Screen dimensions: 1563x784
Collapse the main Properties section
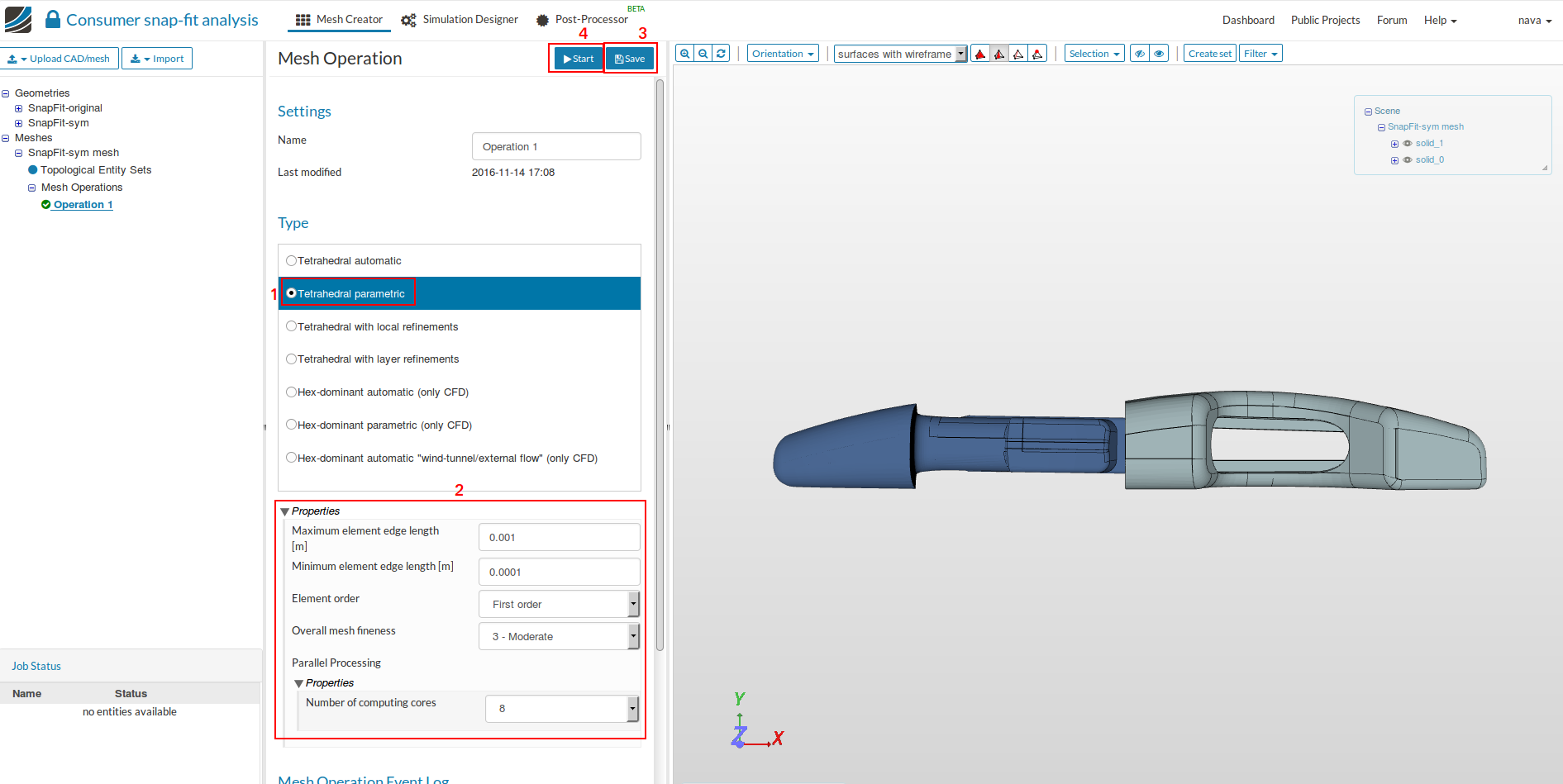(x=284, y=511)
